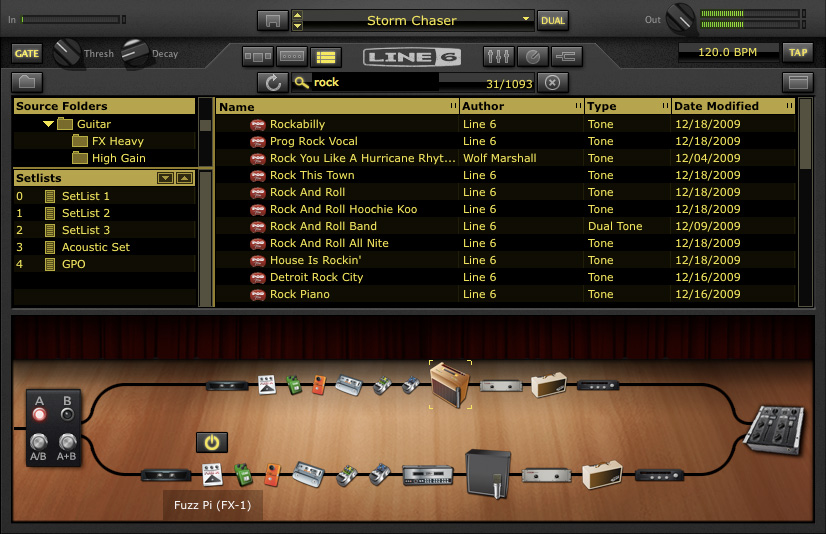
Task: Click the save preset disk icon
Action: (271, 20)
